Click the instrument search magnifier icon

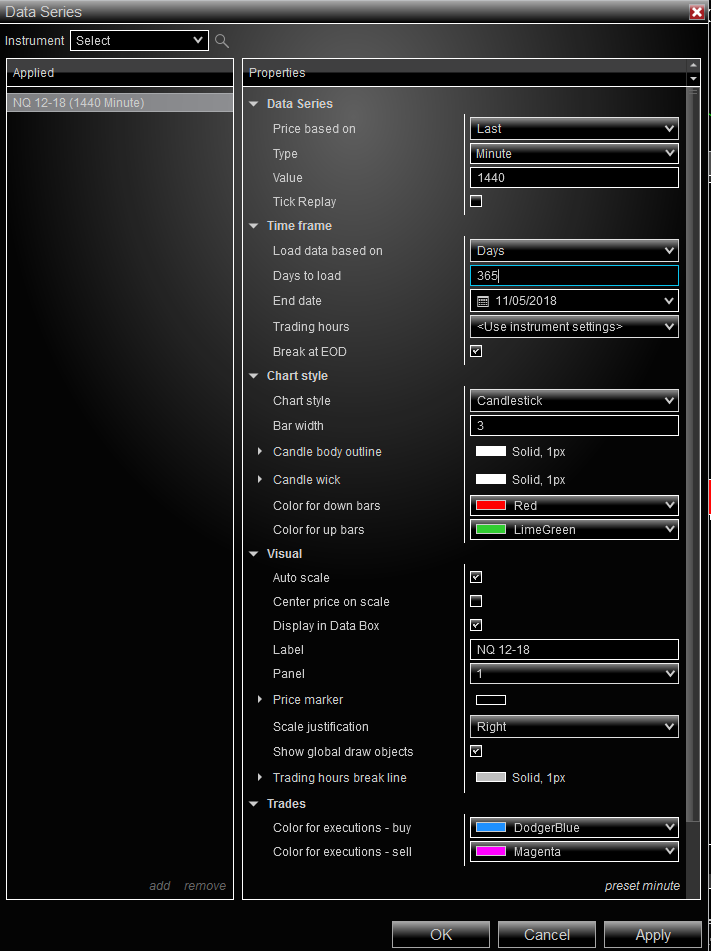[x=222, y=41]
